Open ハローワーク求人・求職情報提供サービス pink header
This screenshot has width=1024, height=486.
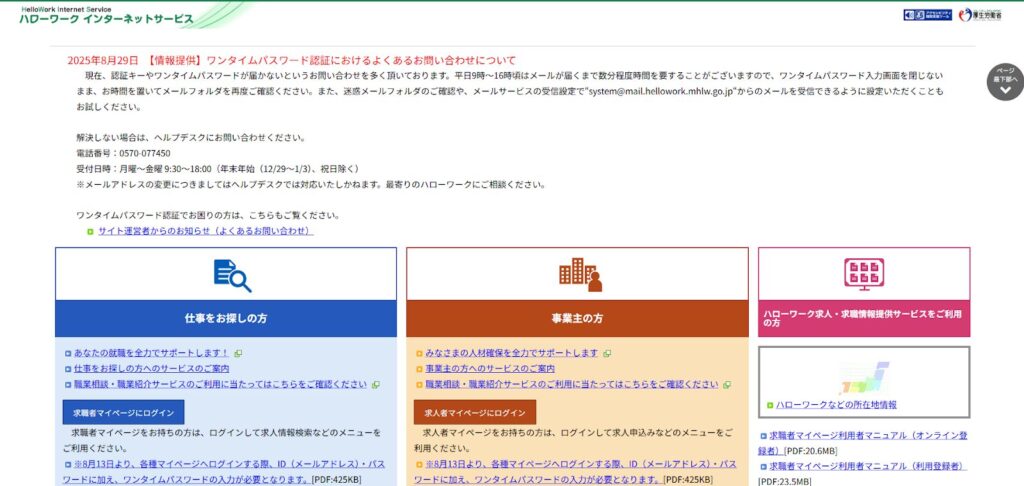pyautogui.click(x=863, y=318)
